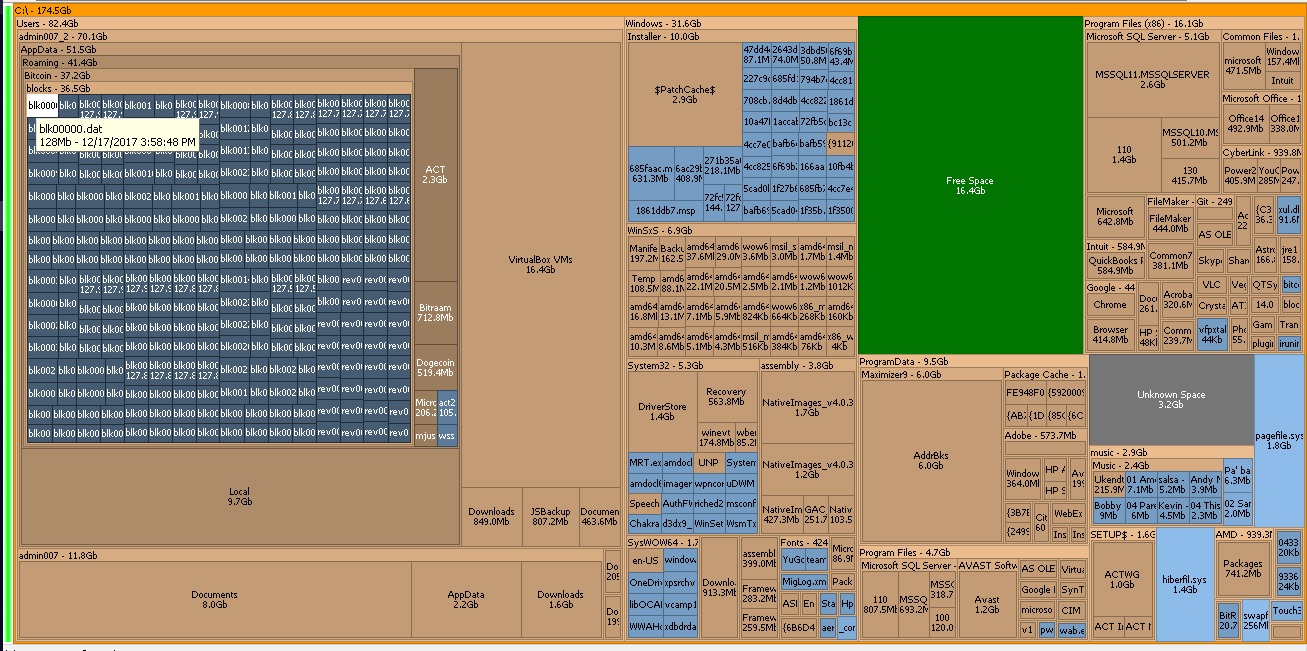This screenshot has height=651, width=1307.
Task: Open the Avast 1.2Gb folder block
Action: click(x=987, y=605)
